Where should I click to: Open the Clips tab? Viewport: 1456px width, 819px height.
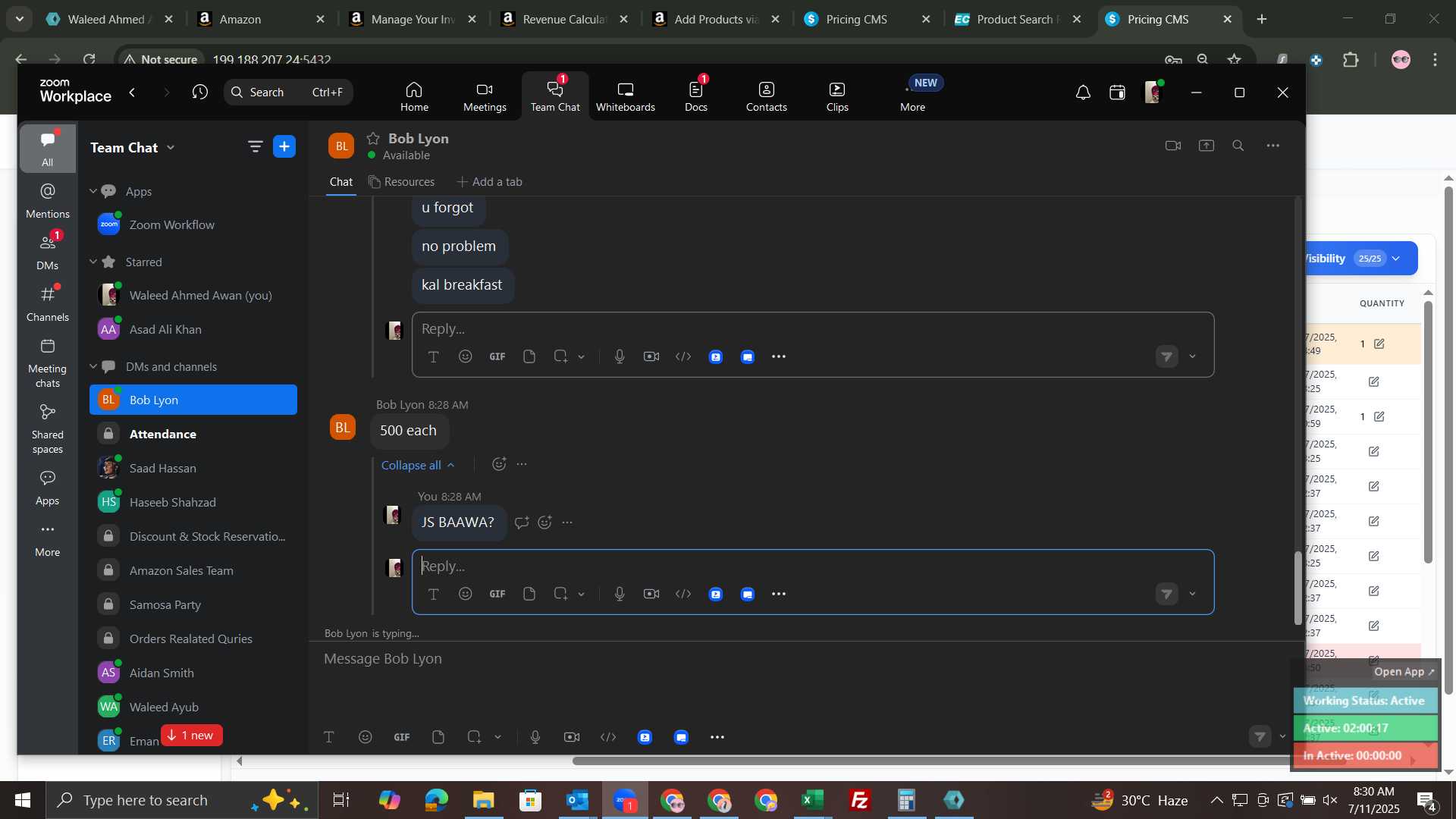pos(837,96)
